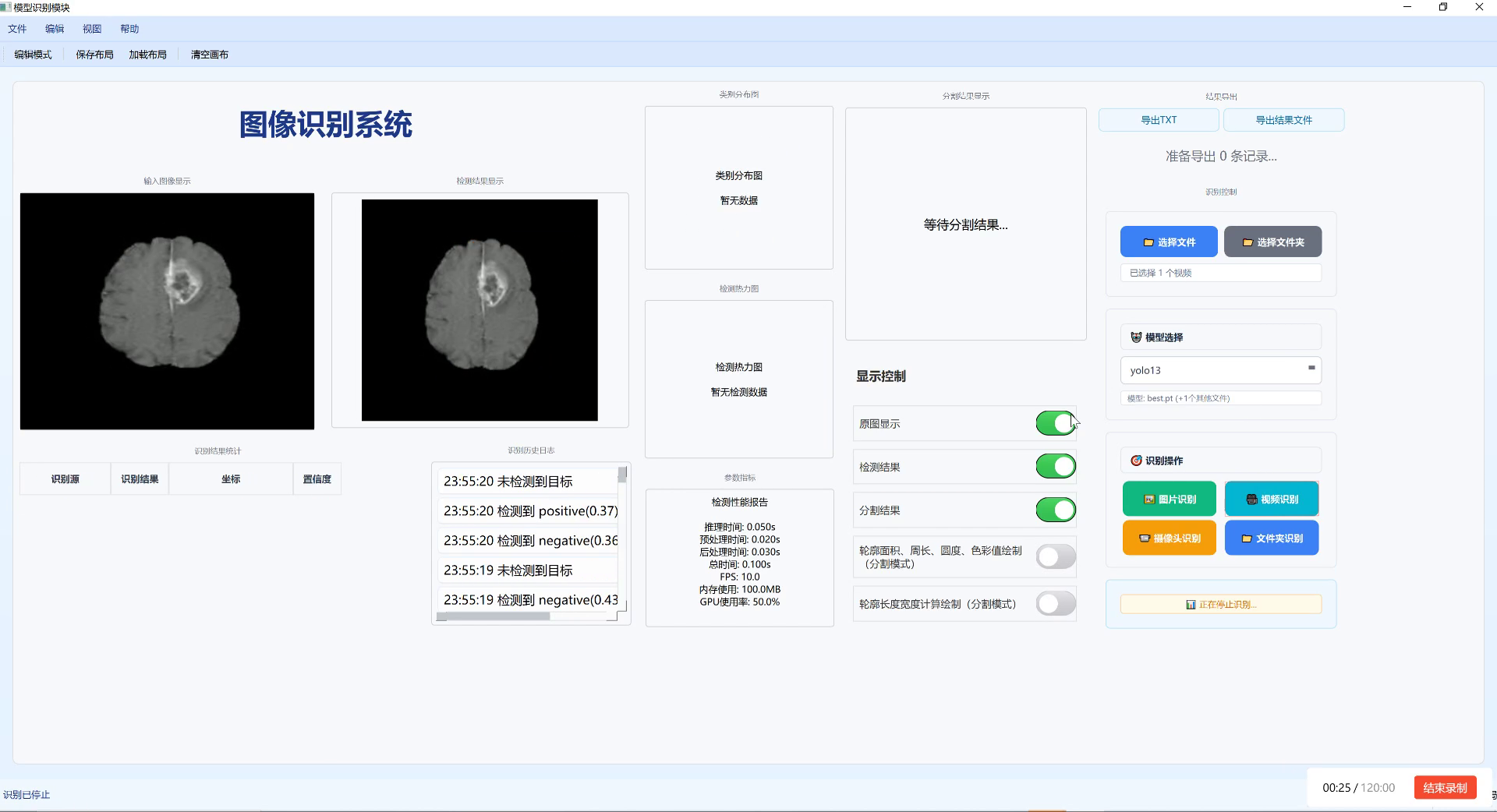Click the chart icon in 正在停止识别 status
Screen dimensions: 1497x812
(1191, 604)
